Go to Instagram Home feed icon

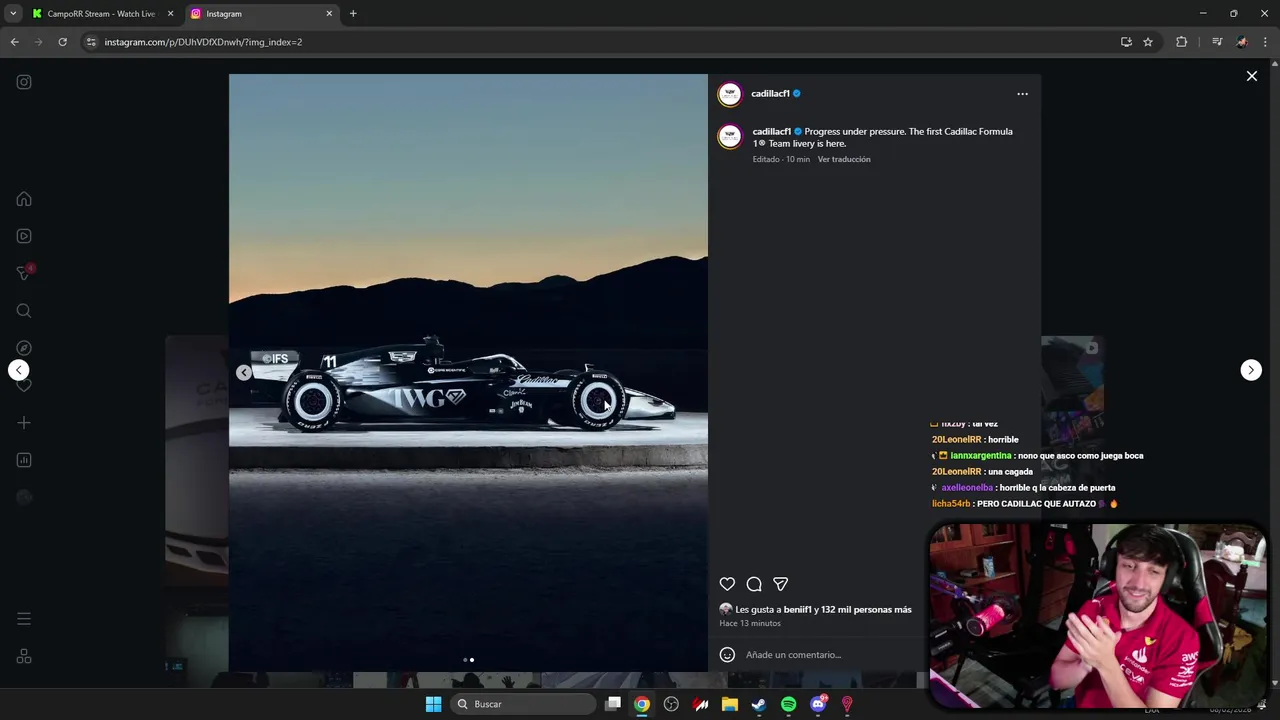24,199
